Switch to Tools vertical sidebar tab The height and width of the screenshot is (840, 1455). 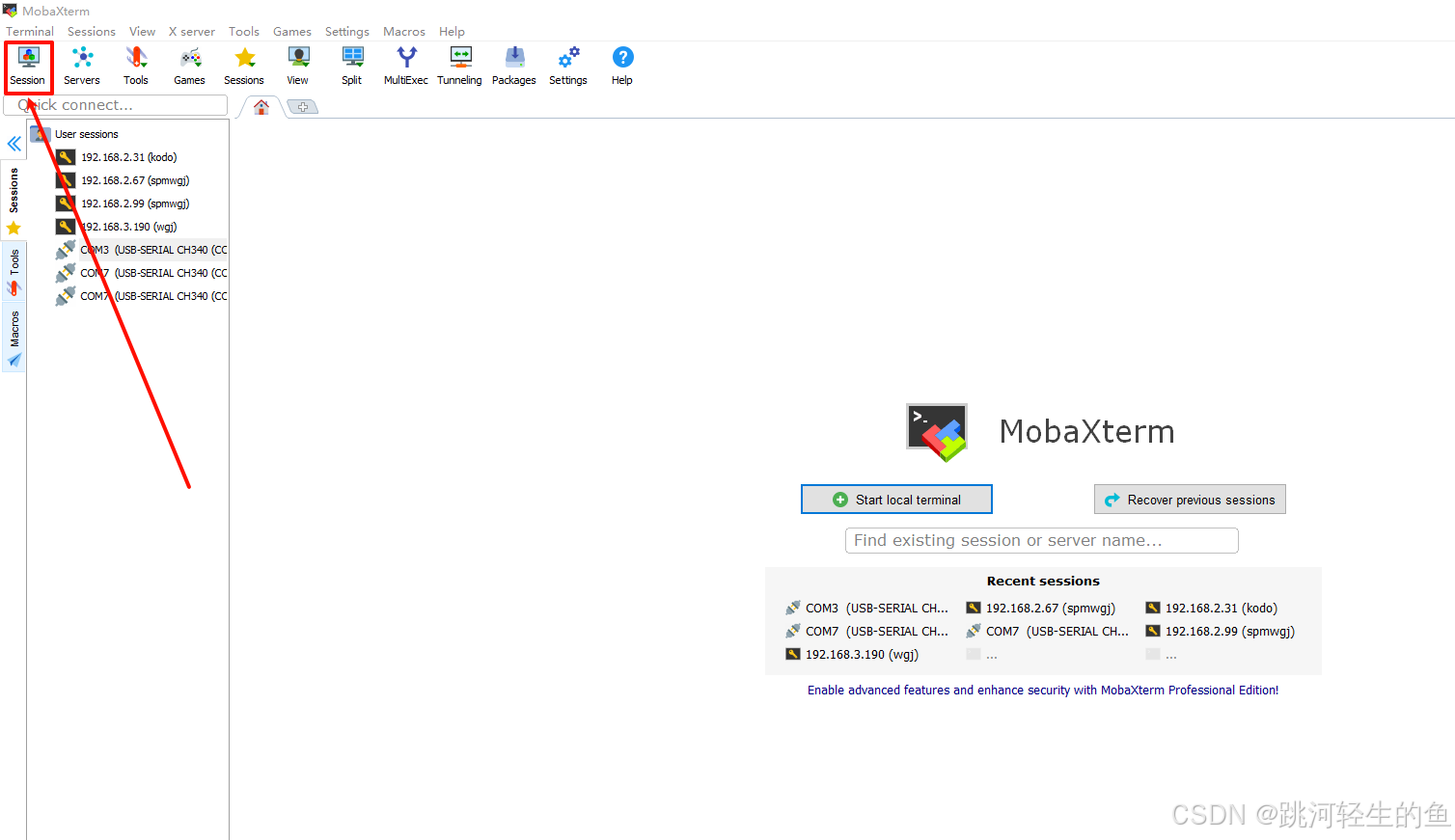pyautogui.click(x=14, y=271)
